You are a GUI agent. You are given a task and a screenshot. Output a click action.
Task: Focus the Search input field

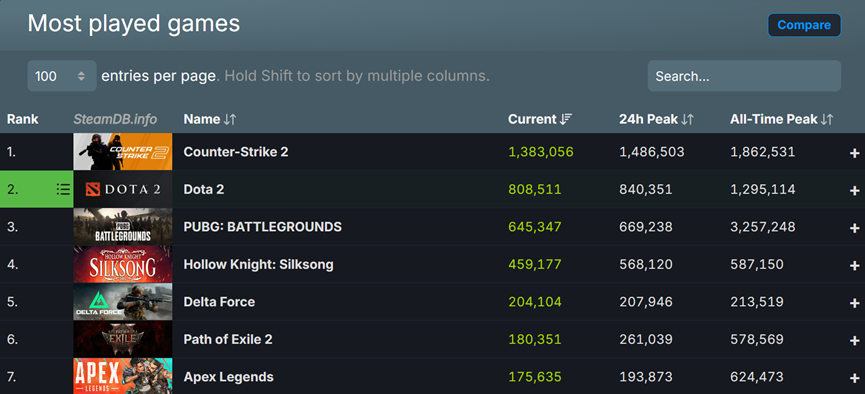[744, 76]
